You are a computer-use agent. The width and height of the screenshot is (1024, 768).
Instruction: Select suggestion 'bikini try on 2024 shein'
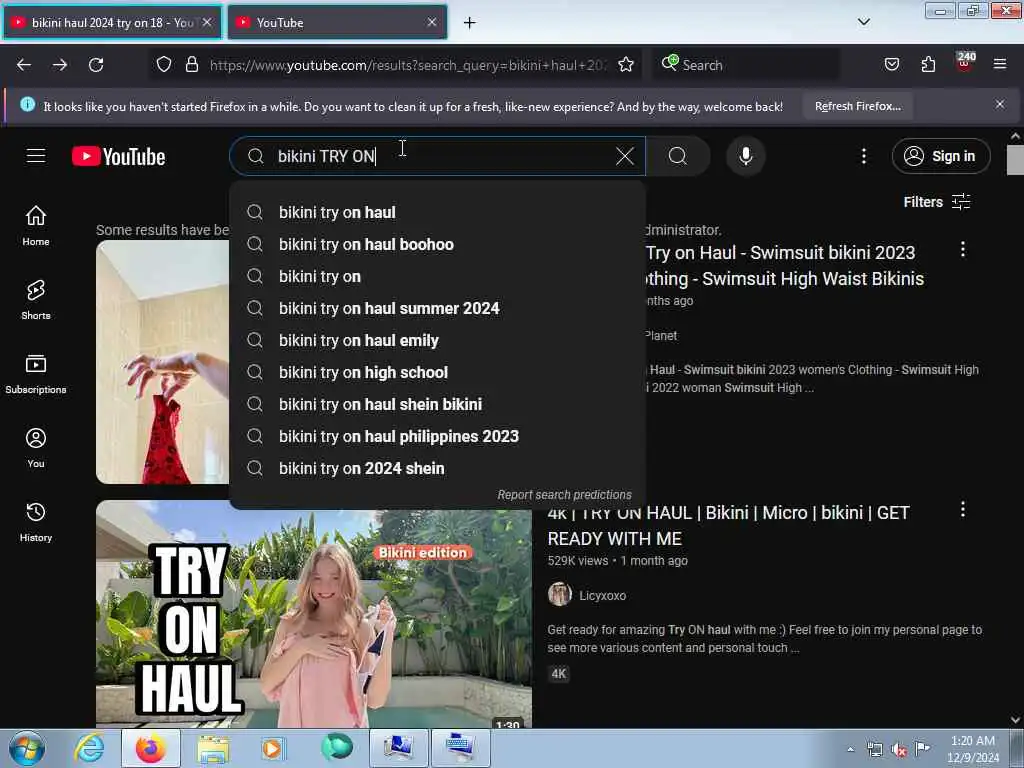pyautogui.click(x=438, y=468)
